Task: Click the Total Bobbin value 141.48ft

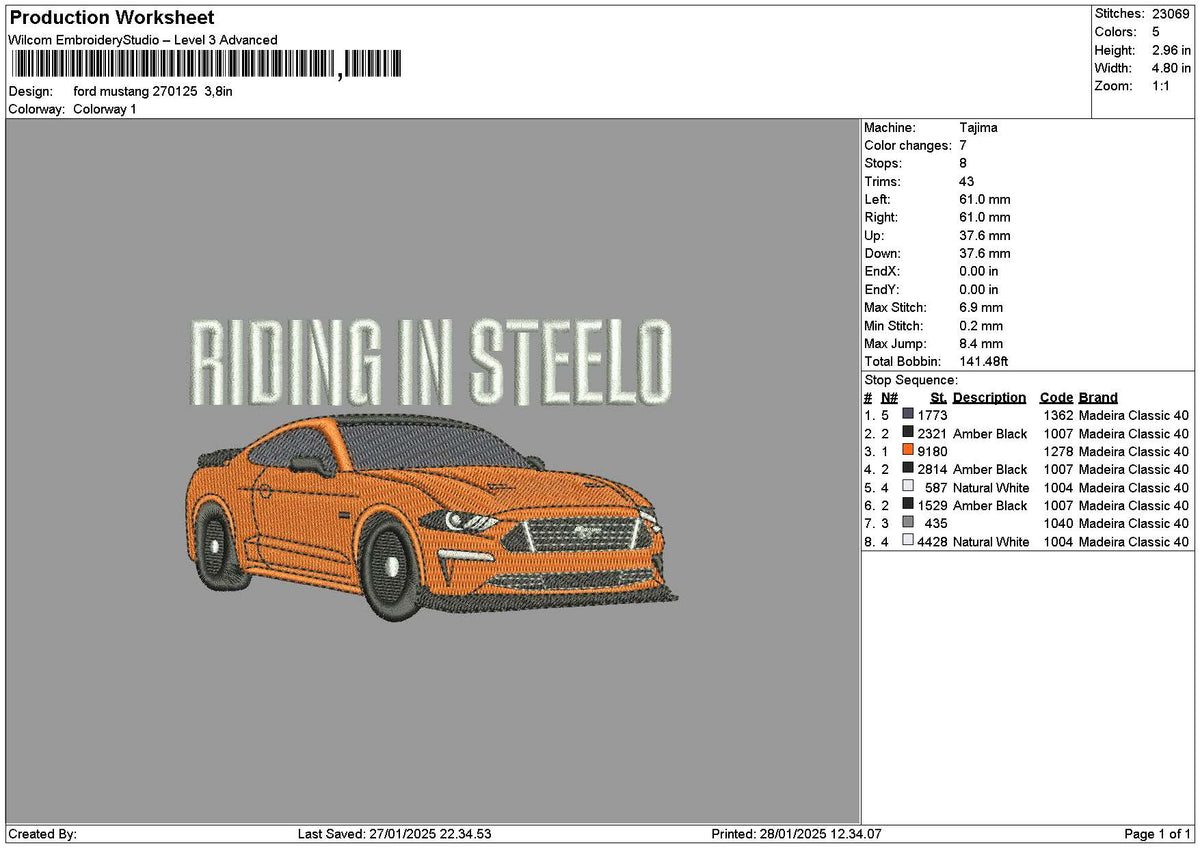Action: coord(984,361)
